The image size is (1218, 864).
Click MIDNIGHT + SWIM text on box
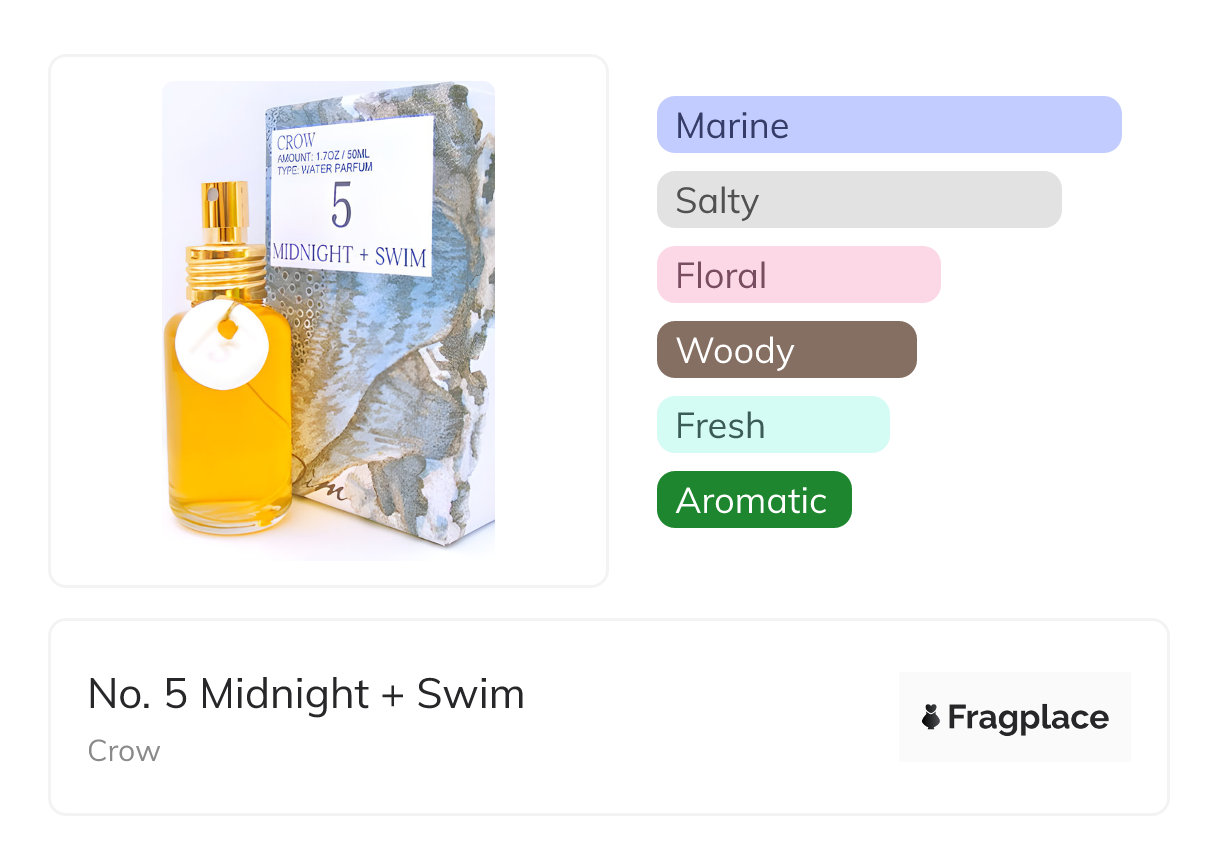click(x=349, y=256)
